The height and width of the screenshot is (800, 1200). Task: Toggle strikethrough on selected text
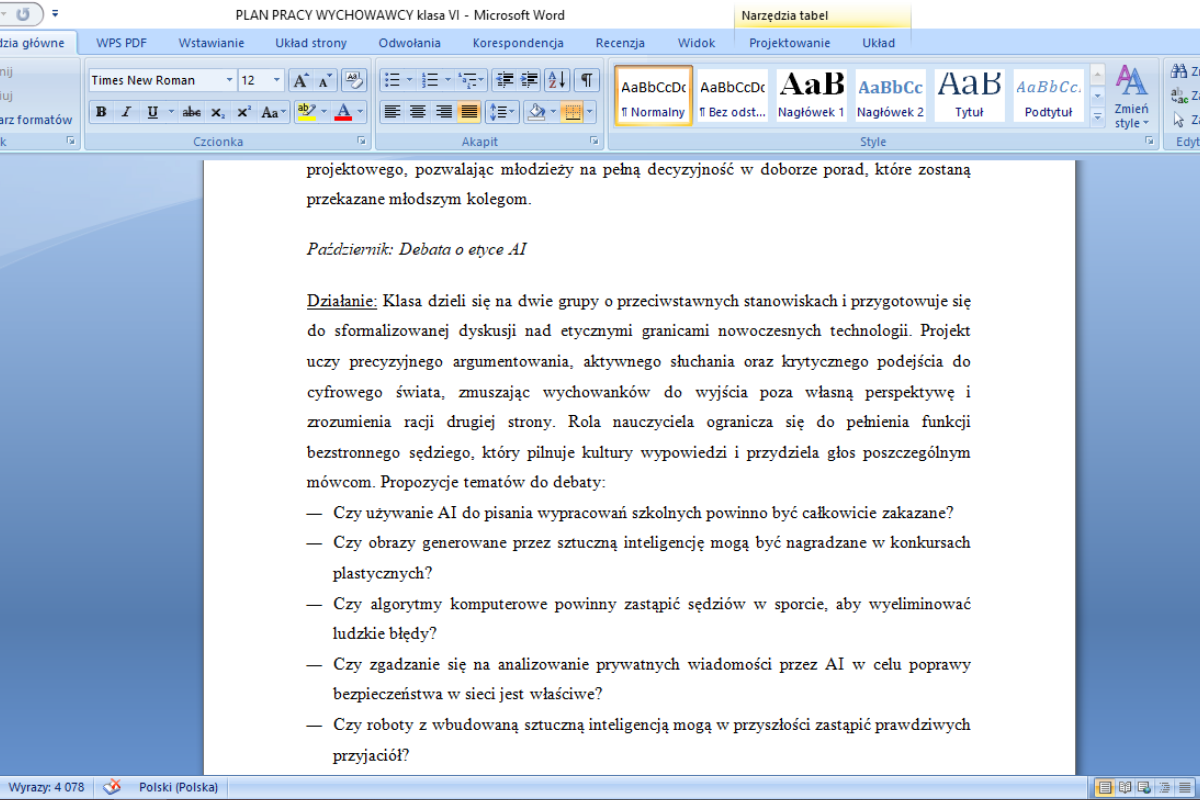(x=192, y=112)
